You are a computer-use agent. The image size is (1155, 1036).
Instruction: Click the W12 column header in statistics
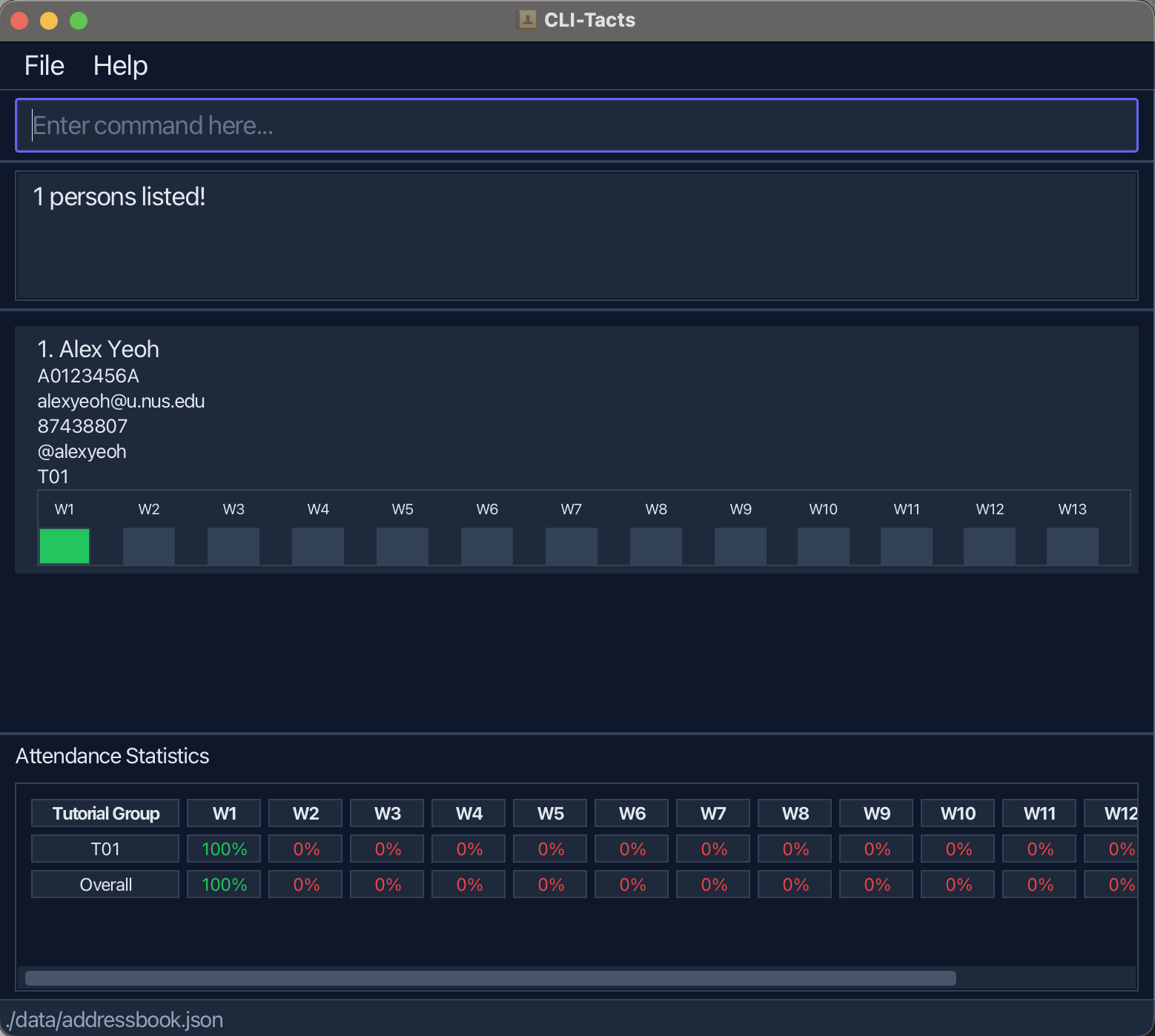pyautogui.click(x=1119, y=813)
